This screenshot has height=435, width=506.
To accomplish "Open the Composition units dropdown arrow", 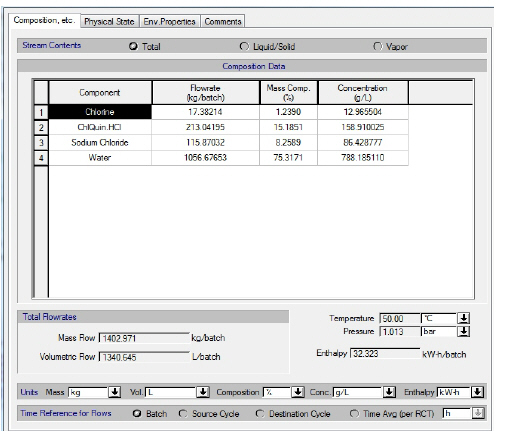I will coord(298,392).
